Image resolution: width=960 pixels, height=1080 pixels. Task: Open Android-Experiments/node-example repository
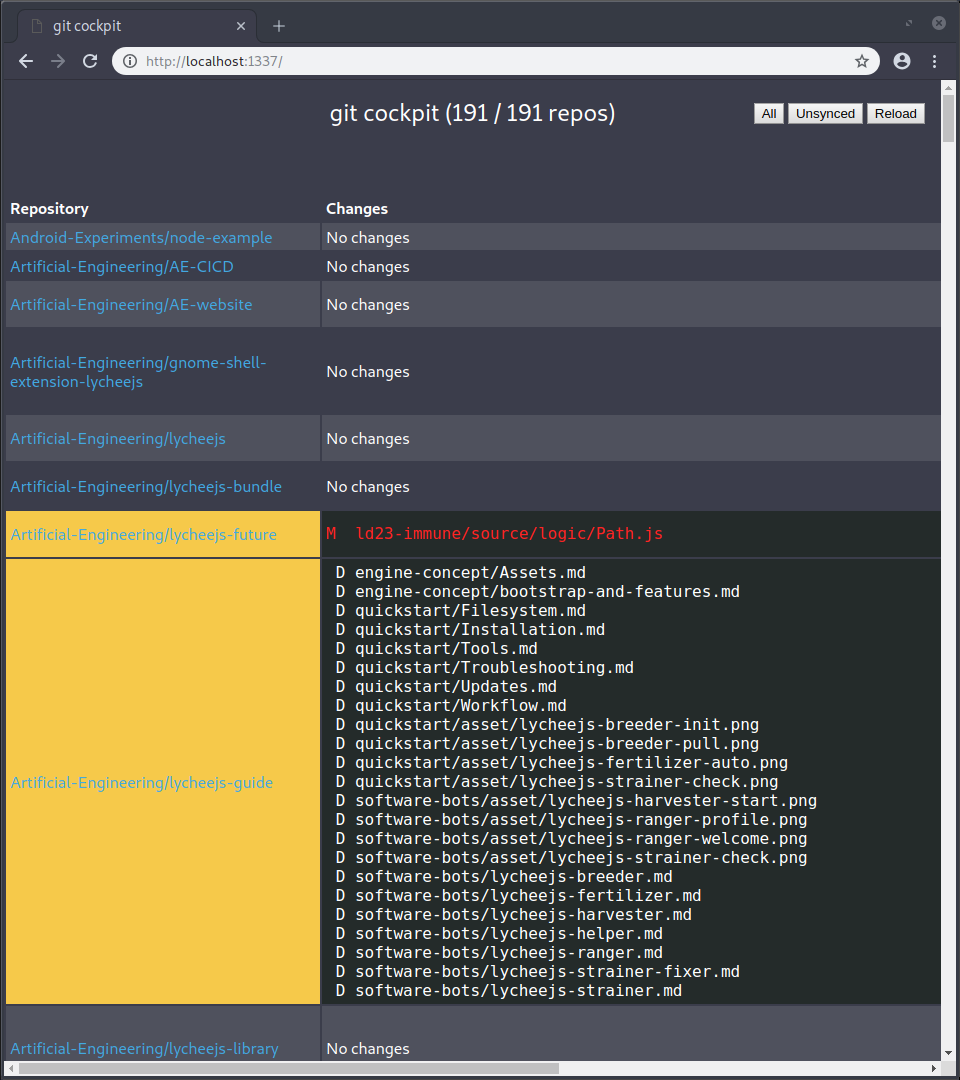pyautogui.click(x=141, y=238)
